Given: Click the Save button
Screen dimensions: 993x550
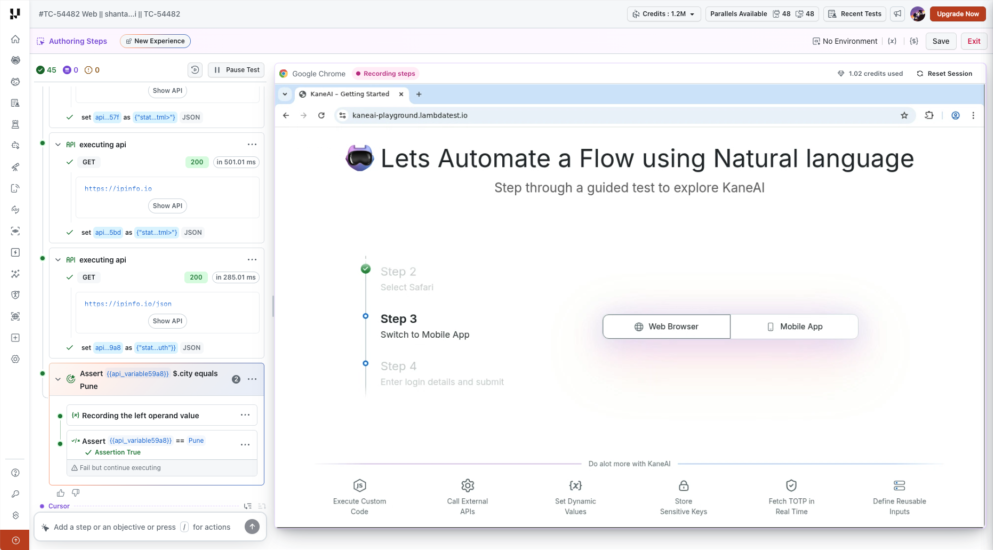Looking at the screenshot, I should coord(940,41).
